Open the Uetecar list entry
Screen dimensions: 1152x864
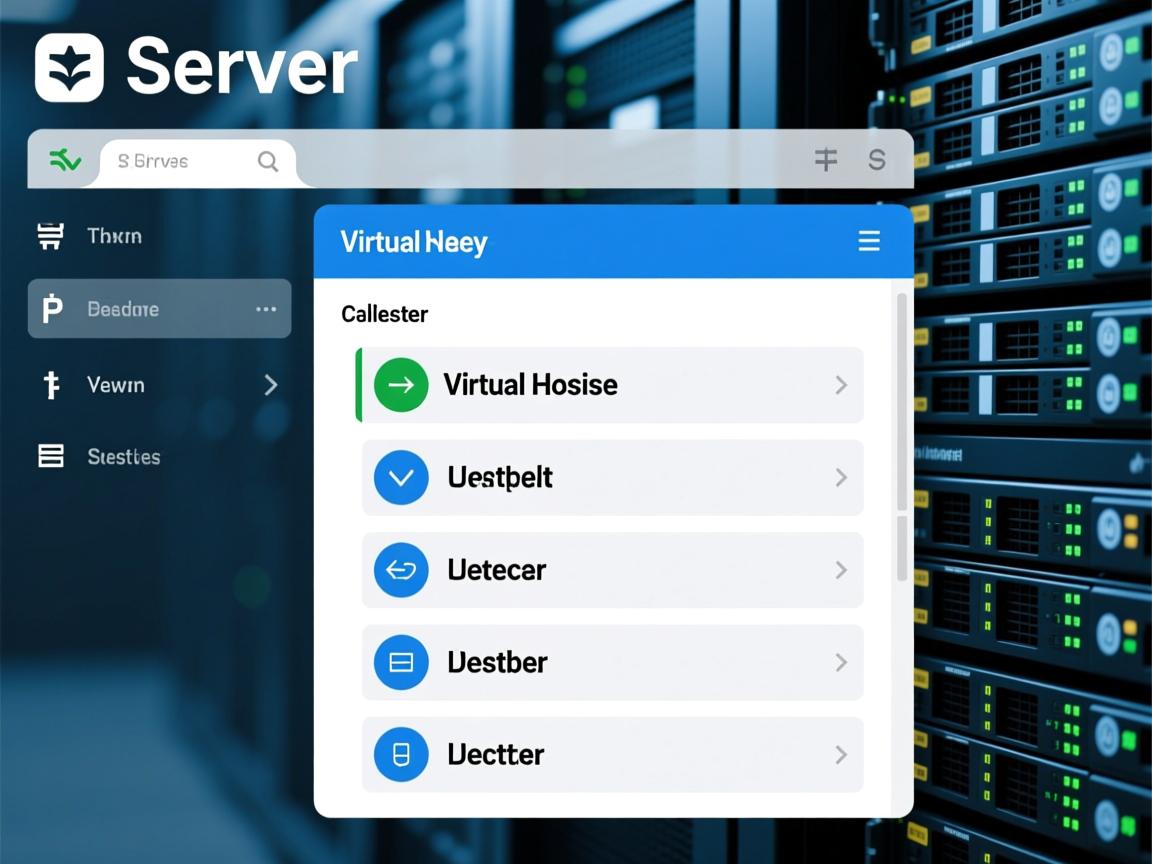[612, 570]
